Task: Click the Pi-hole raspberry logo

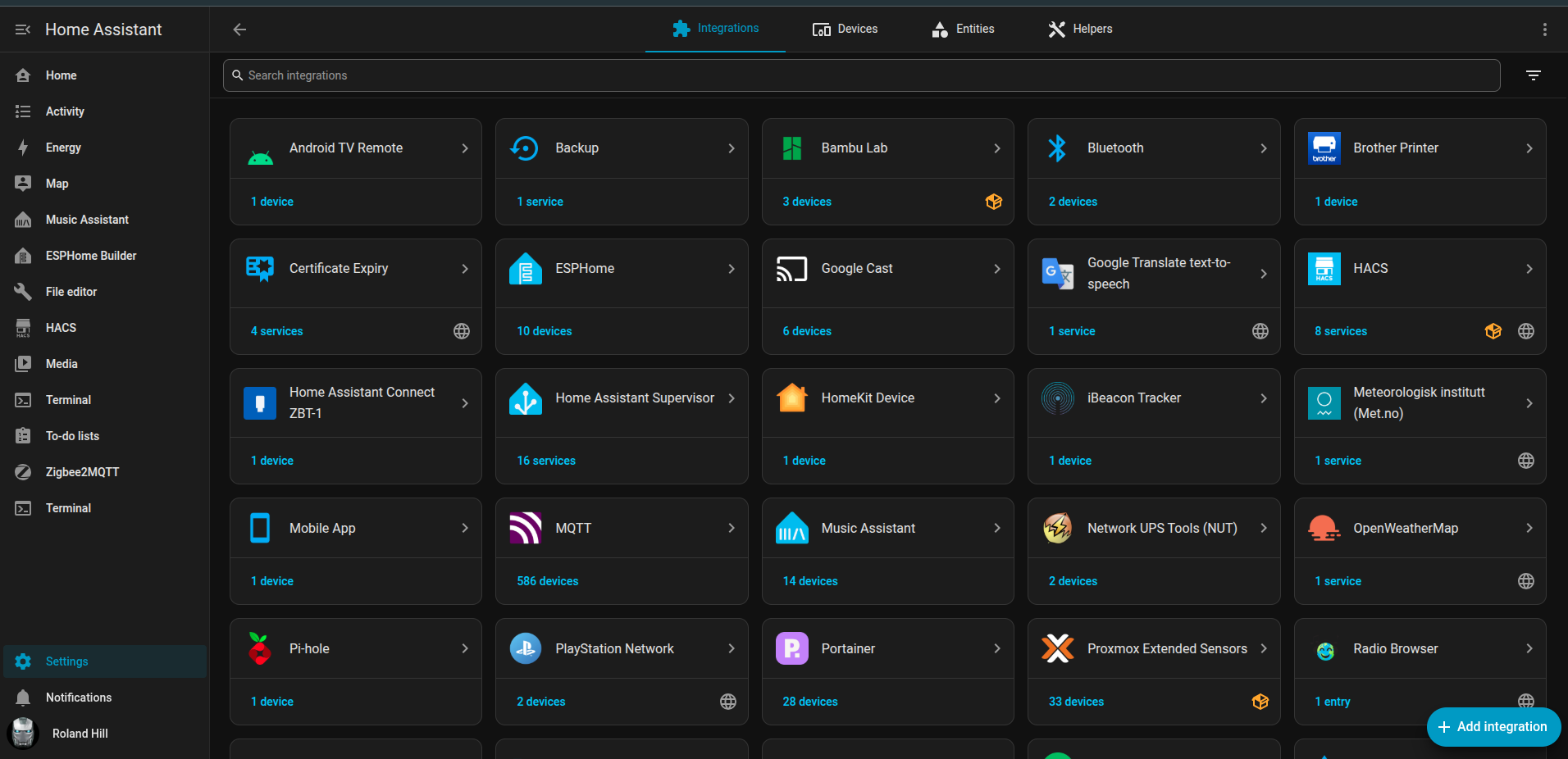Action: click(x=260, y=648)
